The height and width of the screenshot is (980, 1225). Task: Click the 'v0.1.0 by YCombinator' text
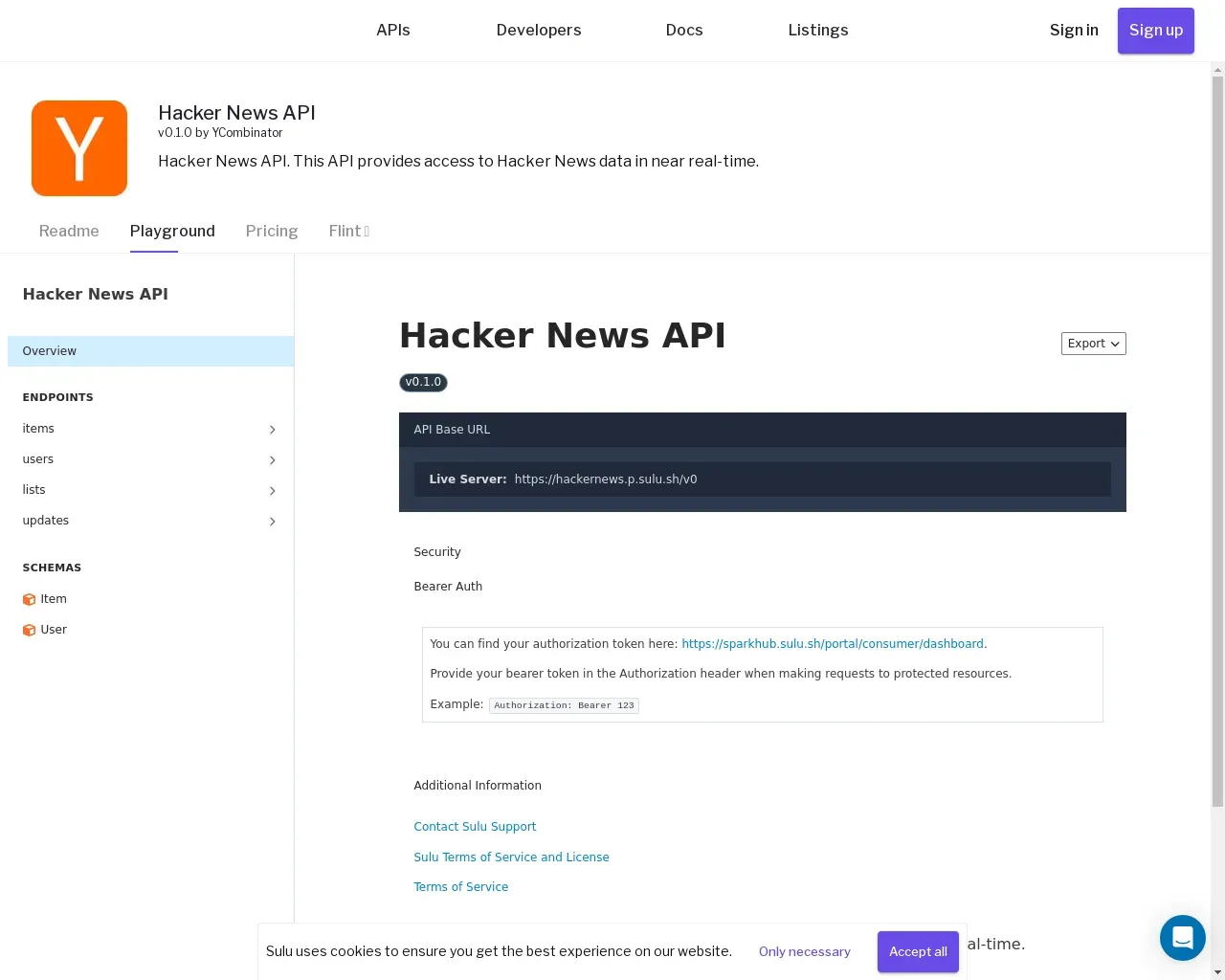tap(220, 133)
